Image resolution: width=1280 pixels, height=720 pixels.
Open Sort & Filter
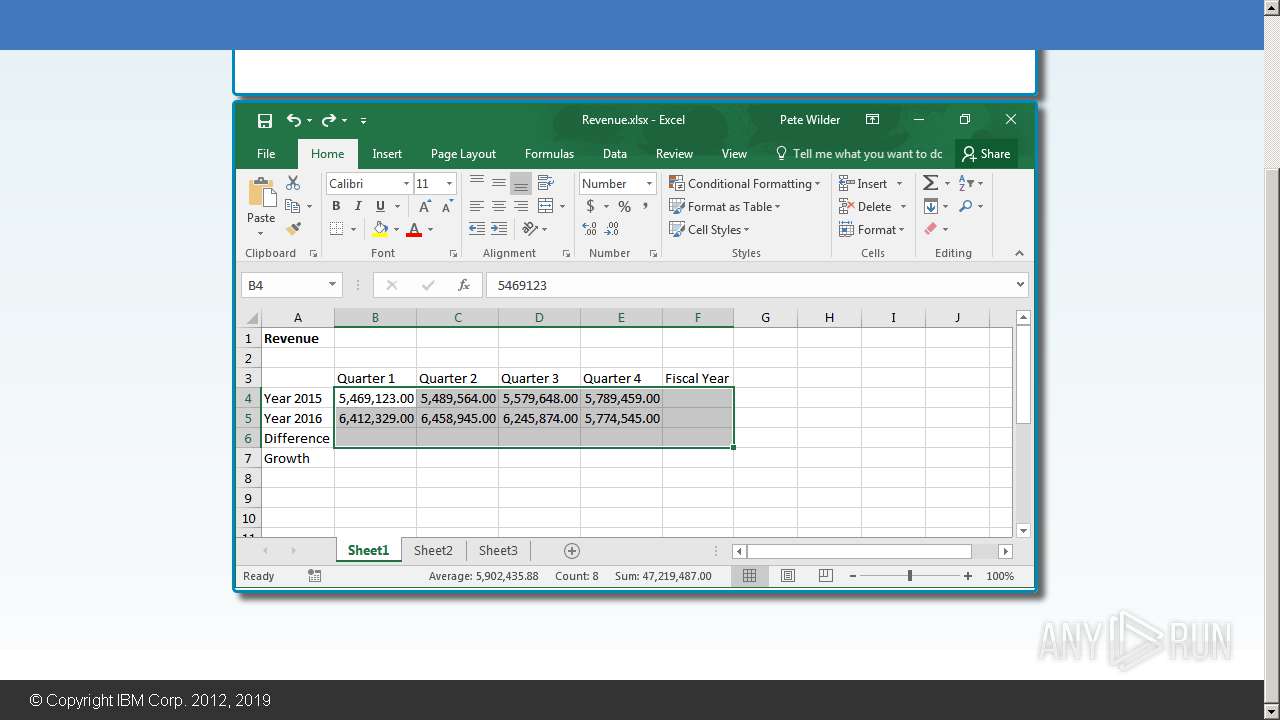[970, 183]
